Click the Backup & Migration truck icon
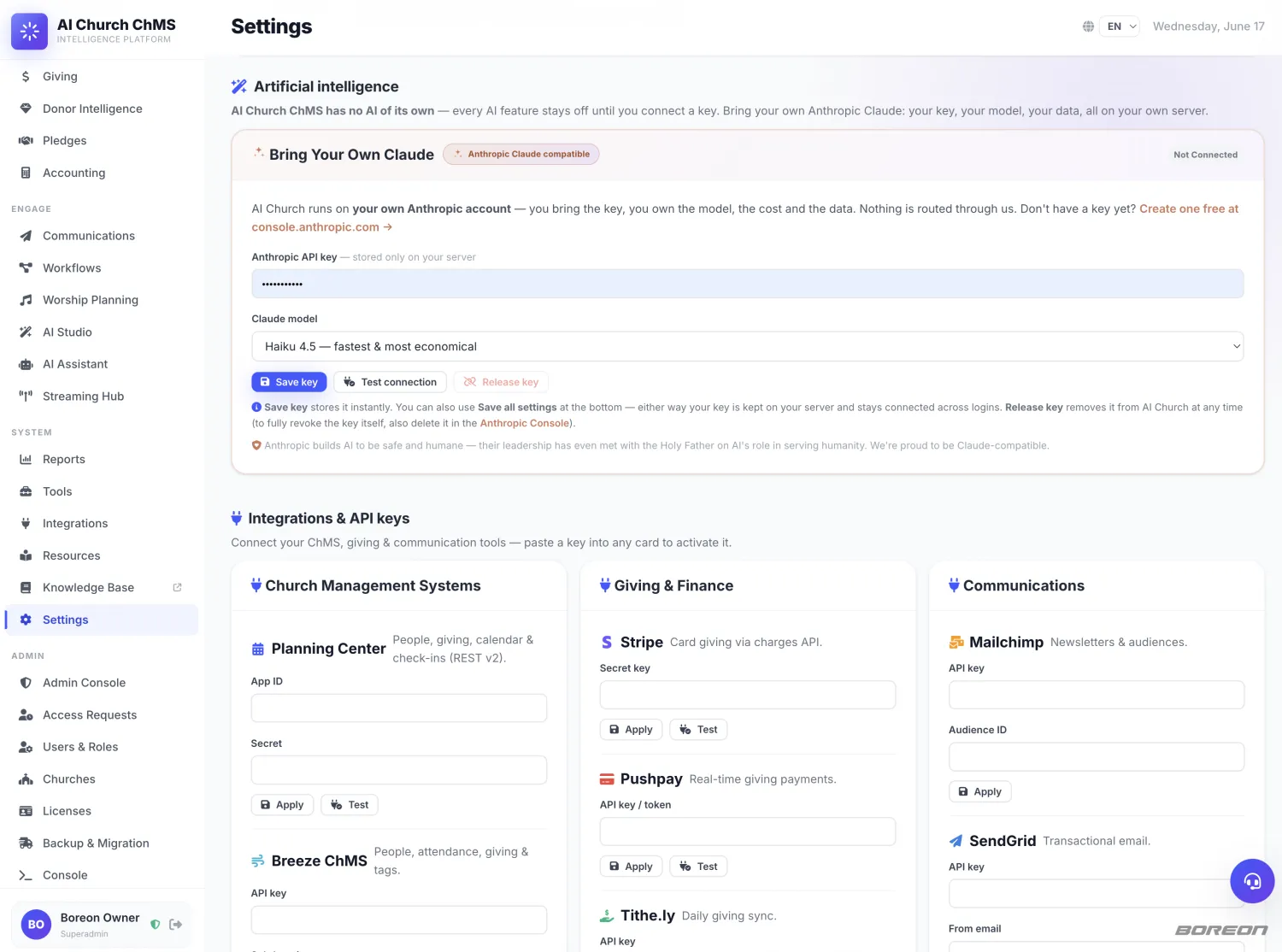 26,843
